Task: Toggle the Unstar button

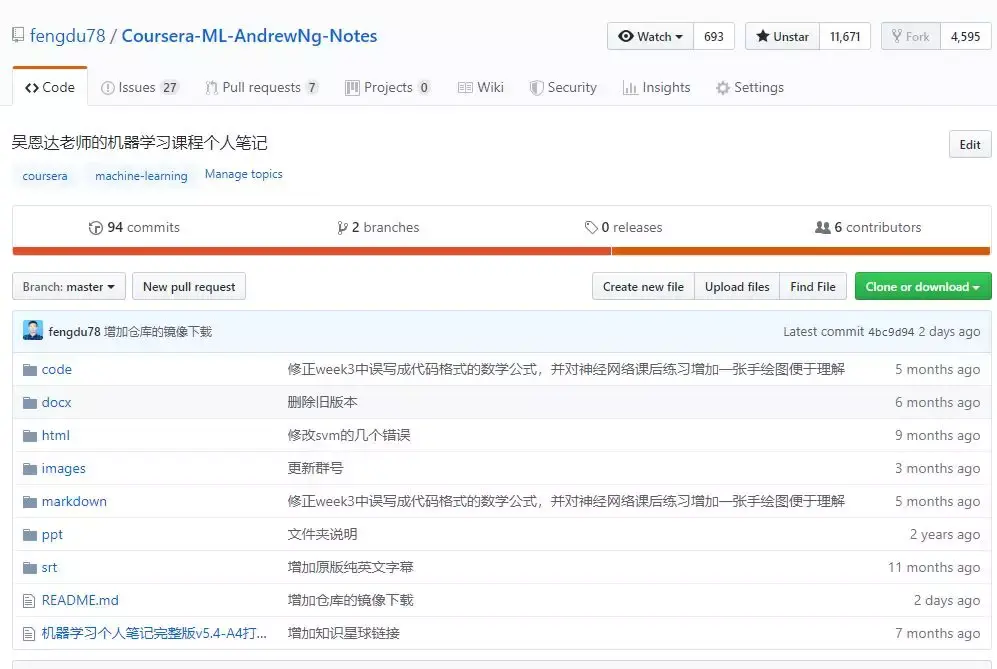Action: click(x=782, y=36)
